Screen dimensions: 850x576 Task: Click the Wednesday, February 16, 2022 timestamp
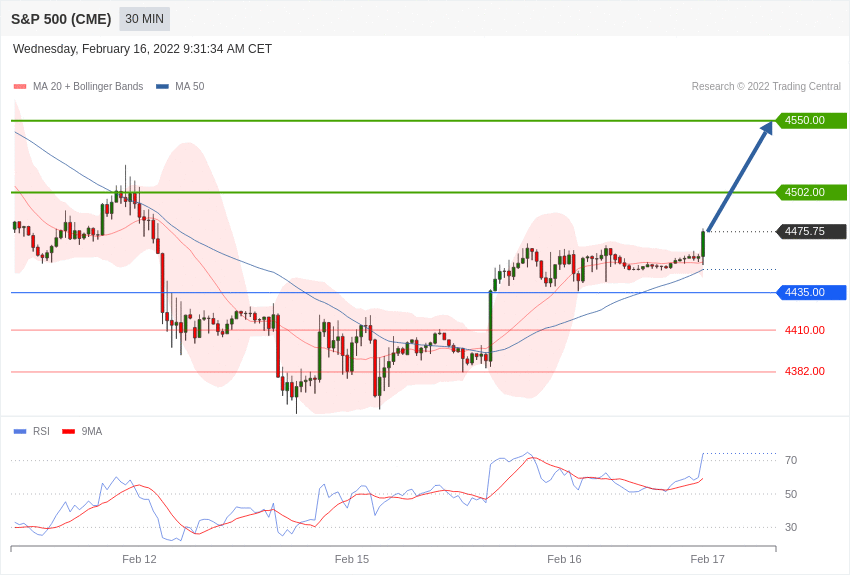tap(142, 49)
